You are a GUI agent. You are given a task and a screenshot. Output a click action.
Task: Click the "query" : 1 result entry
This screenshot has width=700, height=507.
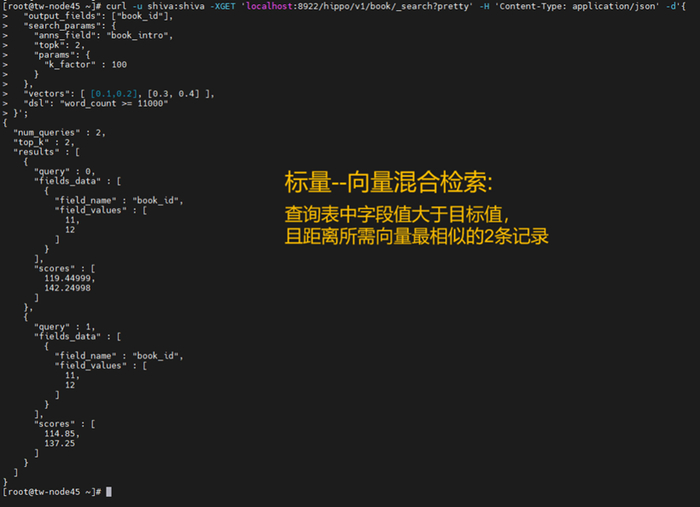64,327
